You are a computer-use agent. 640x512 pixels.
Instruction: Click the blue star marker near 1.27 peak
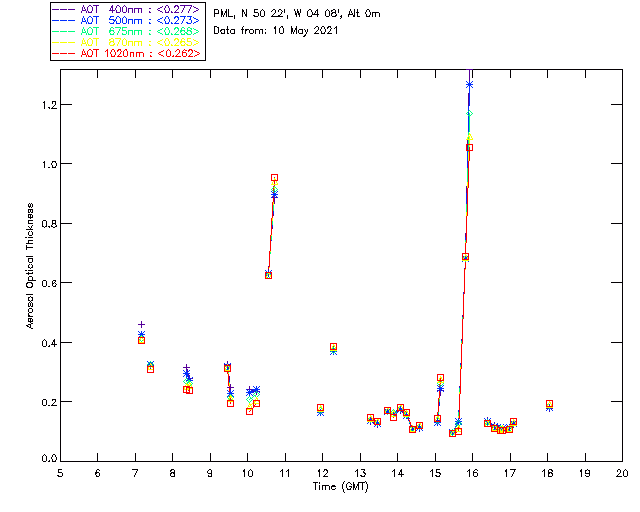coord(469,85)
